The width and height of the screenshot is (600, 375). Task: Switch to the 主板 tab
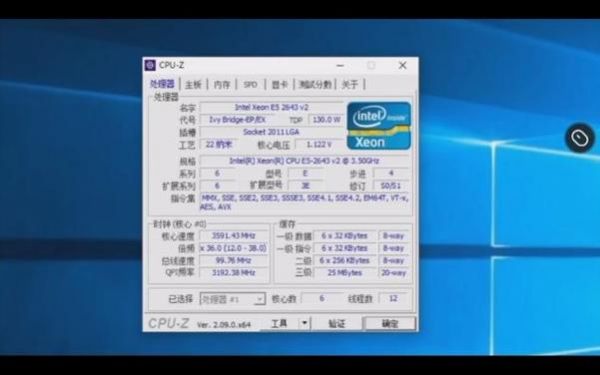point(193,85)
